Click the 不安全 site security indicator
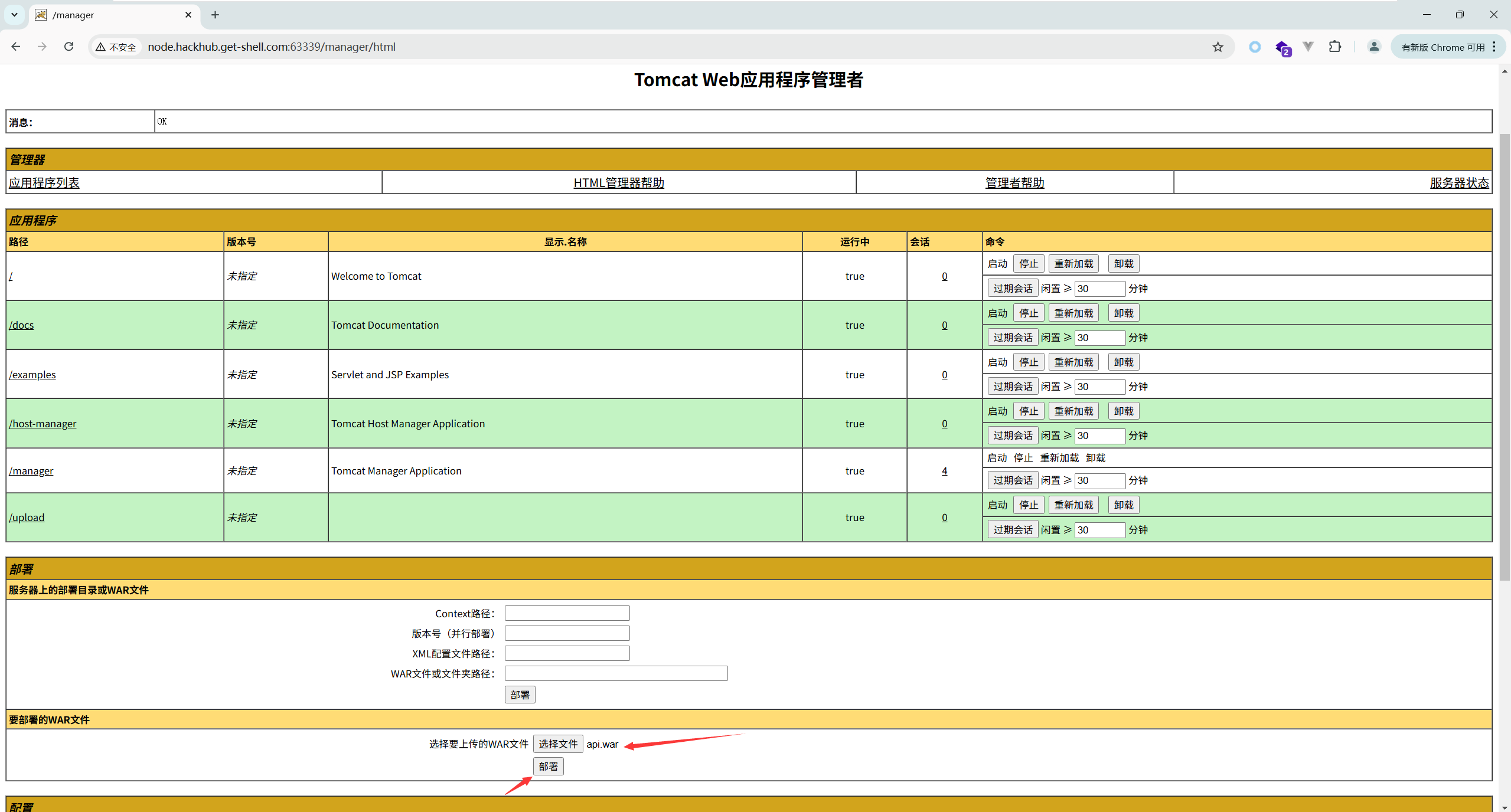 [116, 47]
